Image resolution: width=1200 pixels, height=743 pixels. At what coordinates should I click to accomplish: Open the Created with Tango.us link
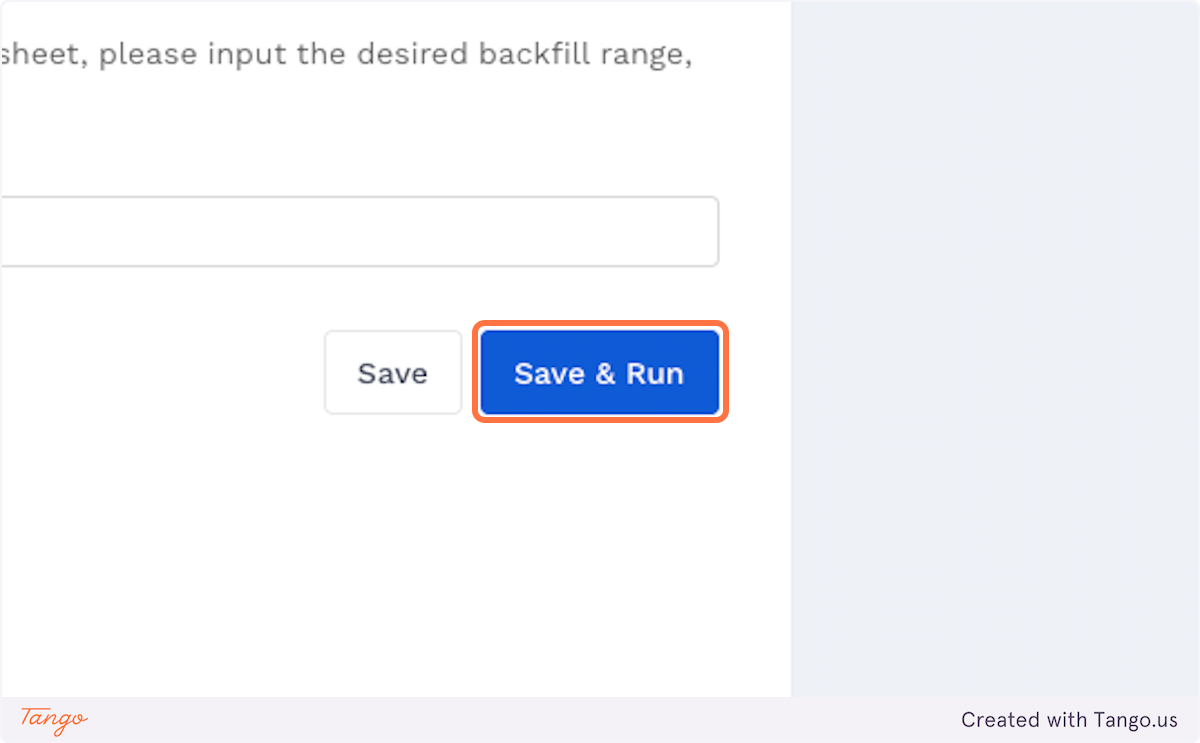(x=1069, y=720)
